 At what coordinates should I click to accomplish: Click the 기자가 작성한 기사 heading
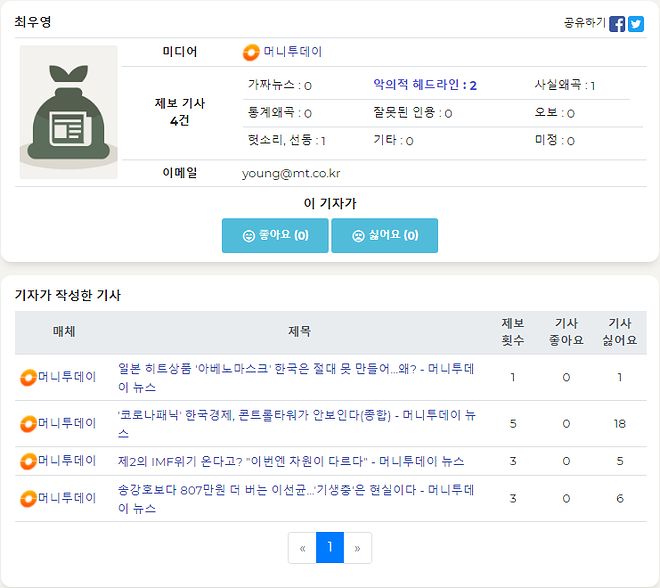[x=68, y=295]
